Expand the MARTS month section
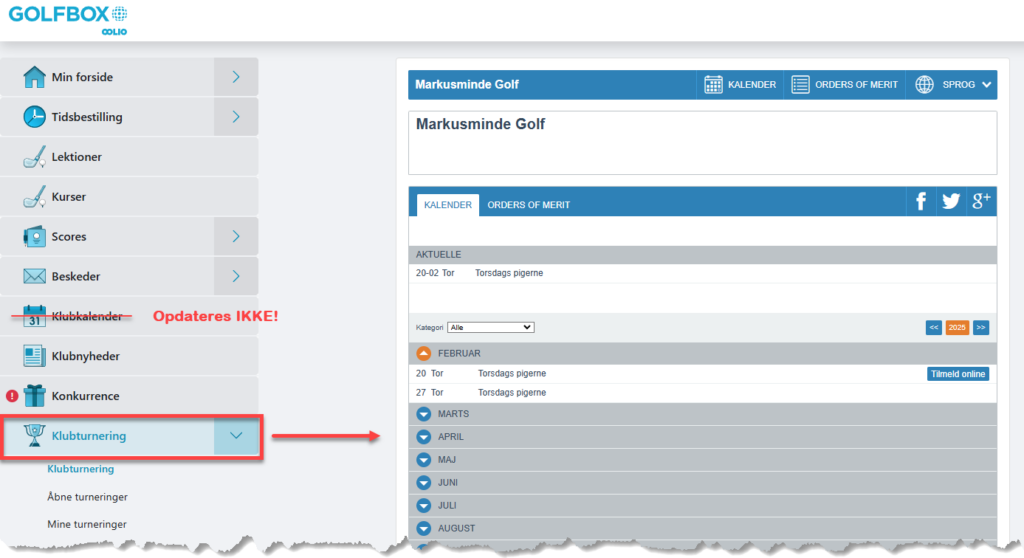The image size is (1024, 558). 423,414
